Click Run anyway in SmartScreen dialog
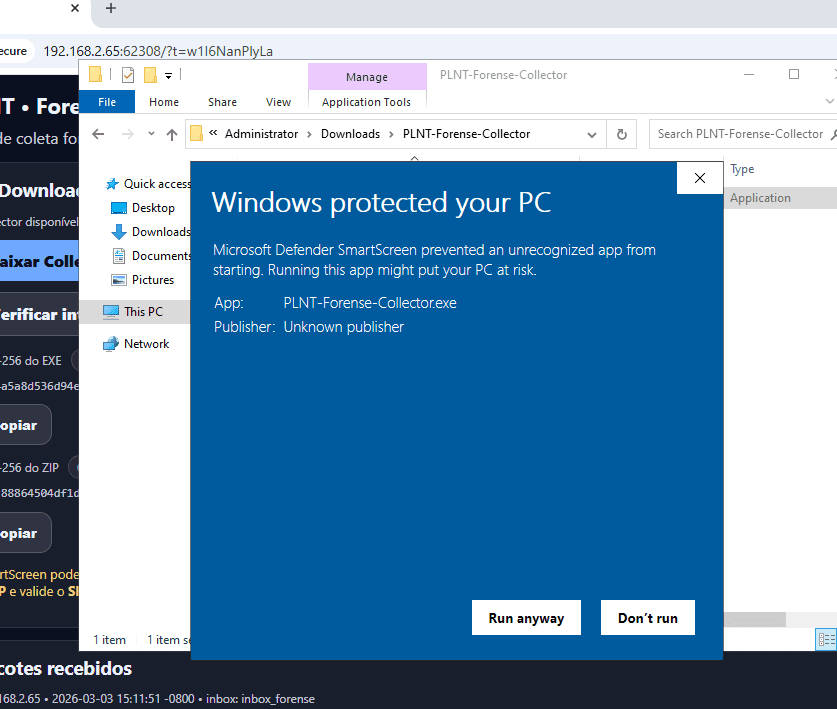Viewport: 837px width, 709px height. pyautogui.click(x=526, y=618)
